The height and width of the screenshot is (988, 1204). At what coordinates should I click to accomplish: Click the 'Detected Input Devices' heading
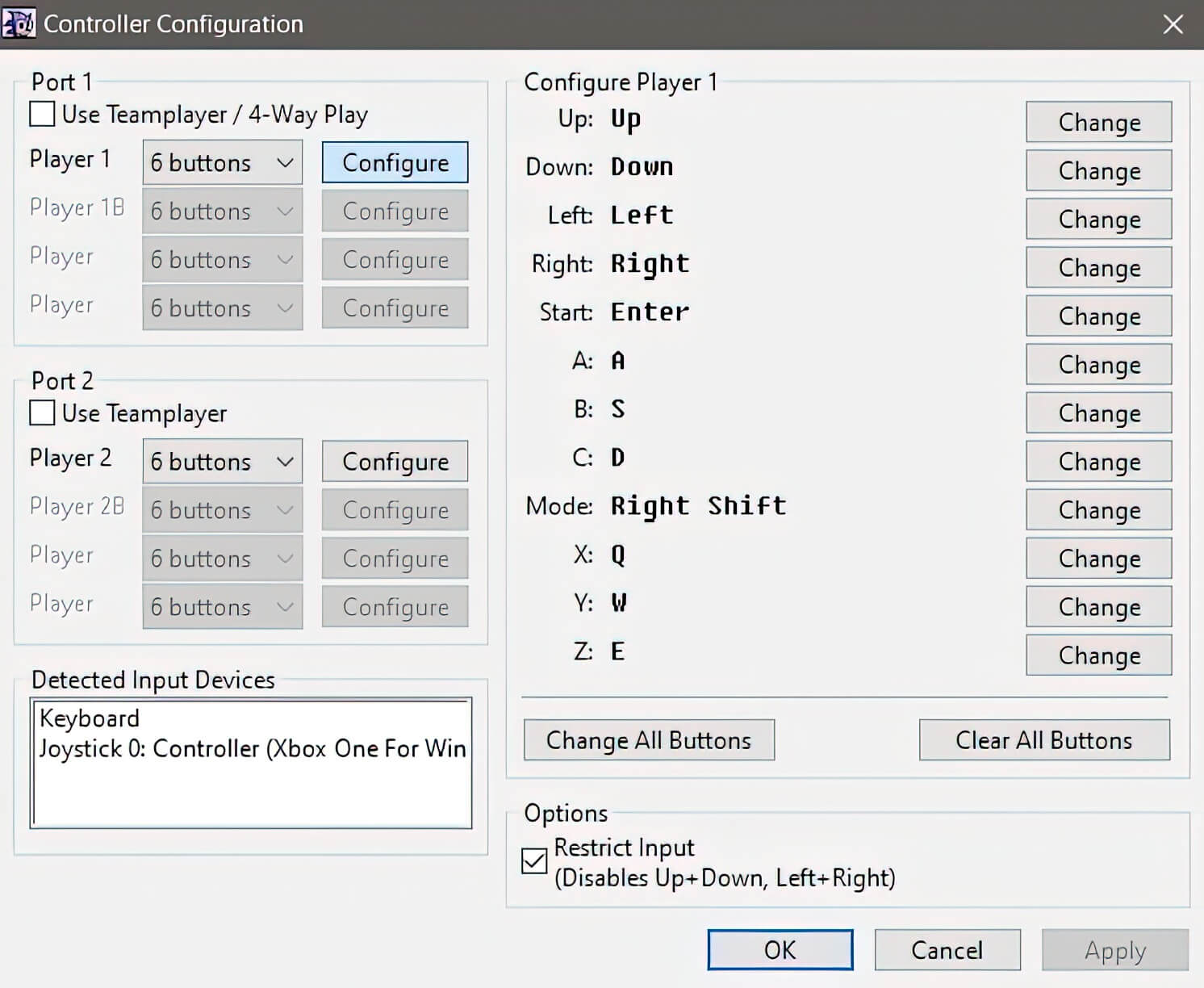pyautogui.click(x=153, y=680)
